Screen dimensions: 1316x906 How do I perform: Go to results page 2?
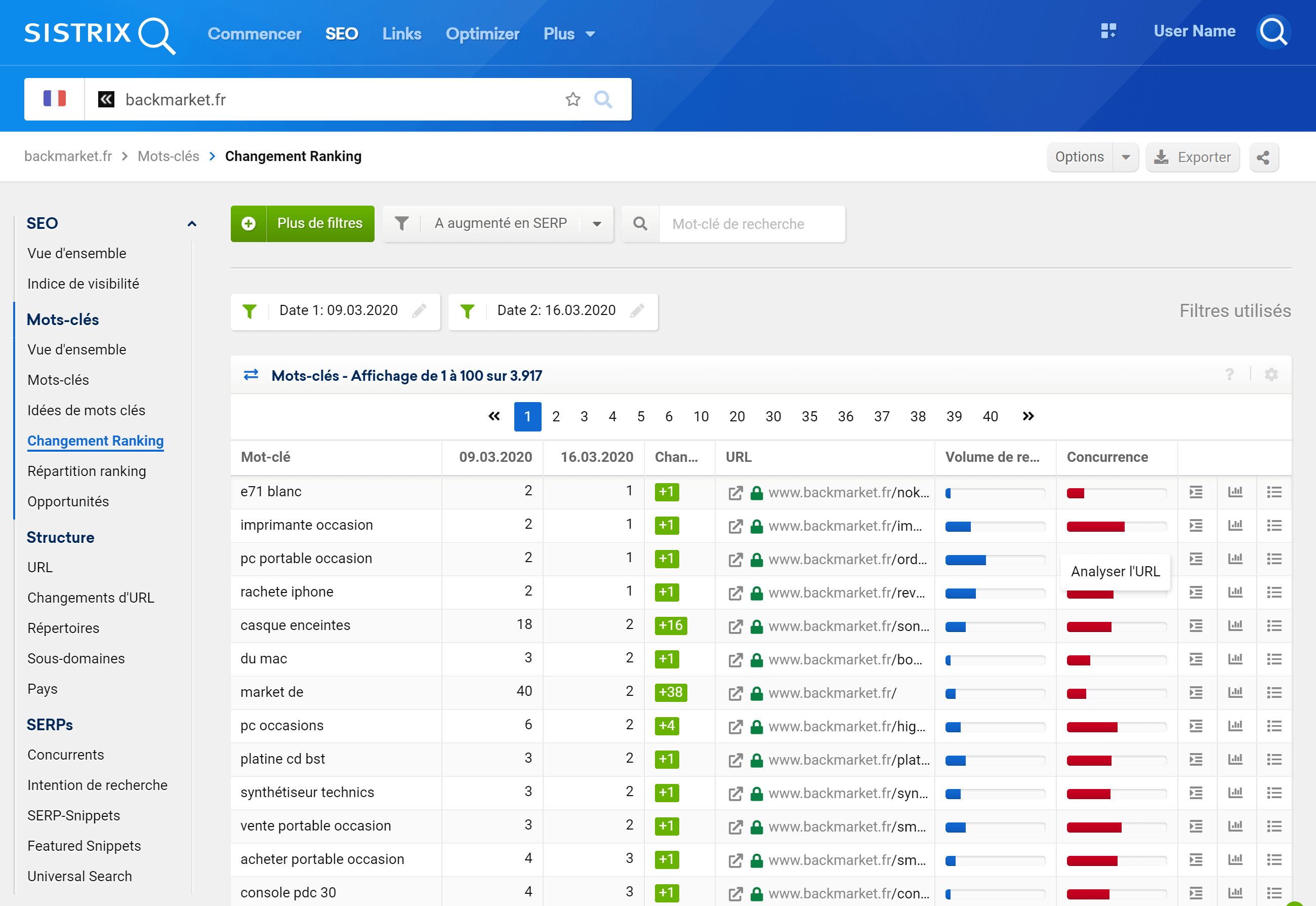click(556, 417)
